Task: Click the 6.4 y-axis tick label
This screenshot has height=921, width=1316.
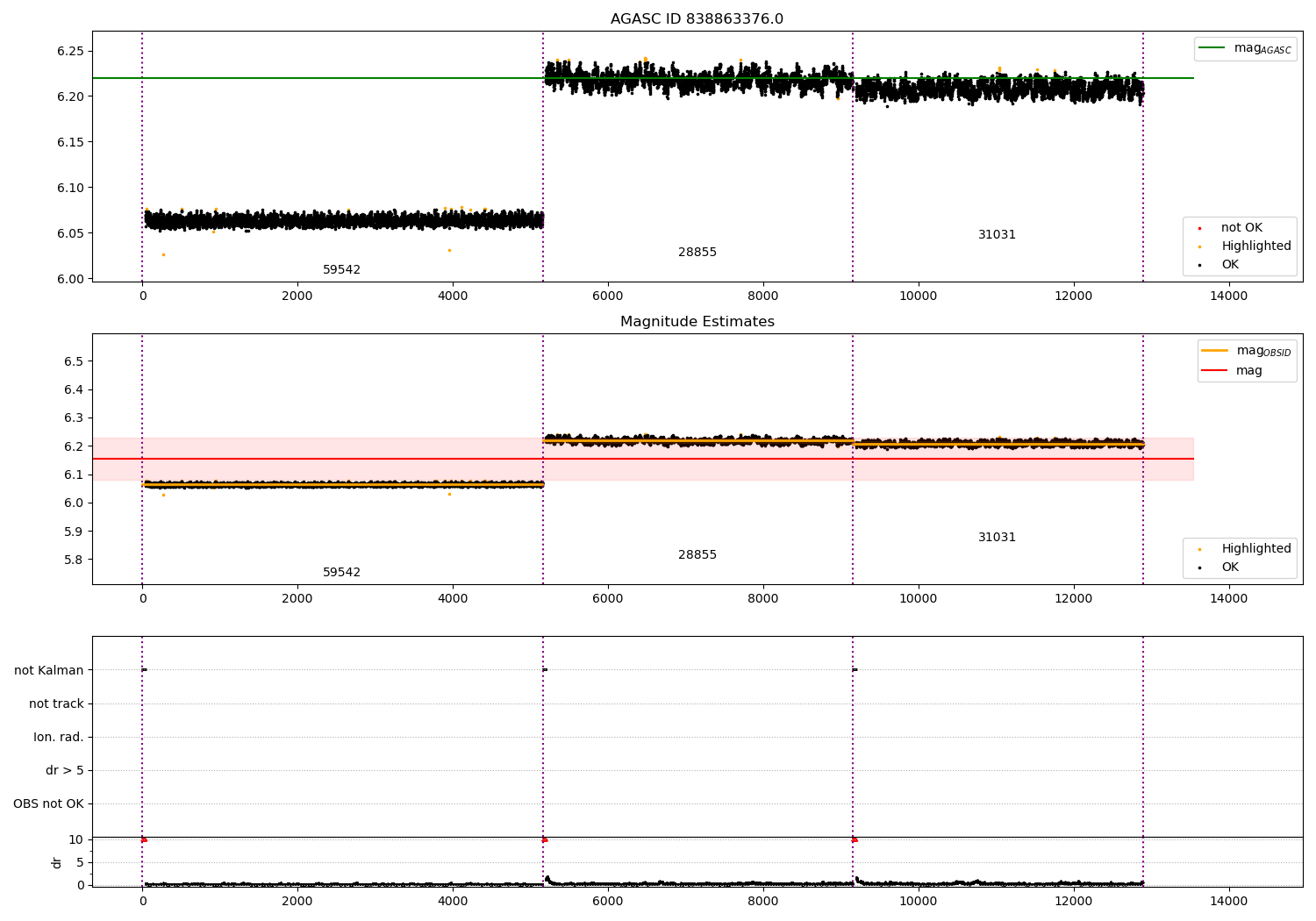Action: tap(74, 390)
